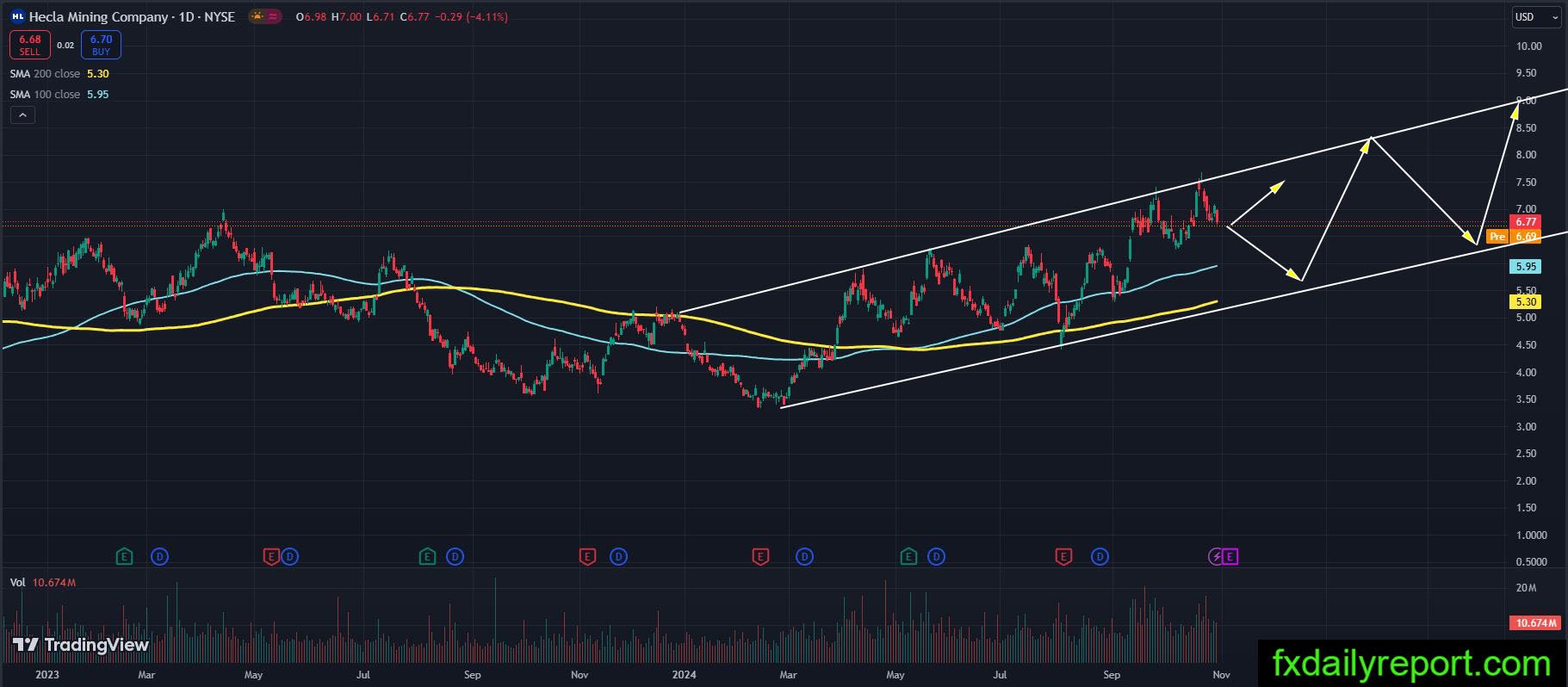Open the purple upcoming earnings E marker
1568x687 pixels.
point(1230,557)
